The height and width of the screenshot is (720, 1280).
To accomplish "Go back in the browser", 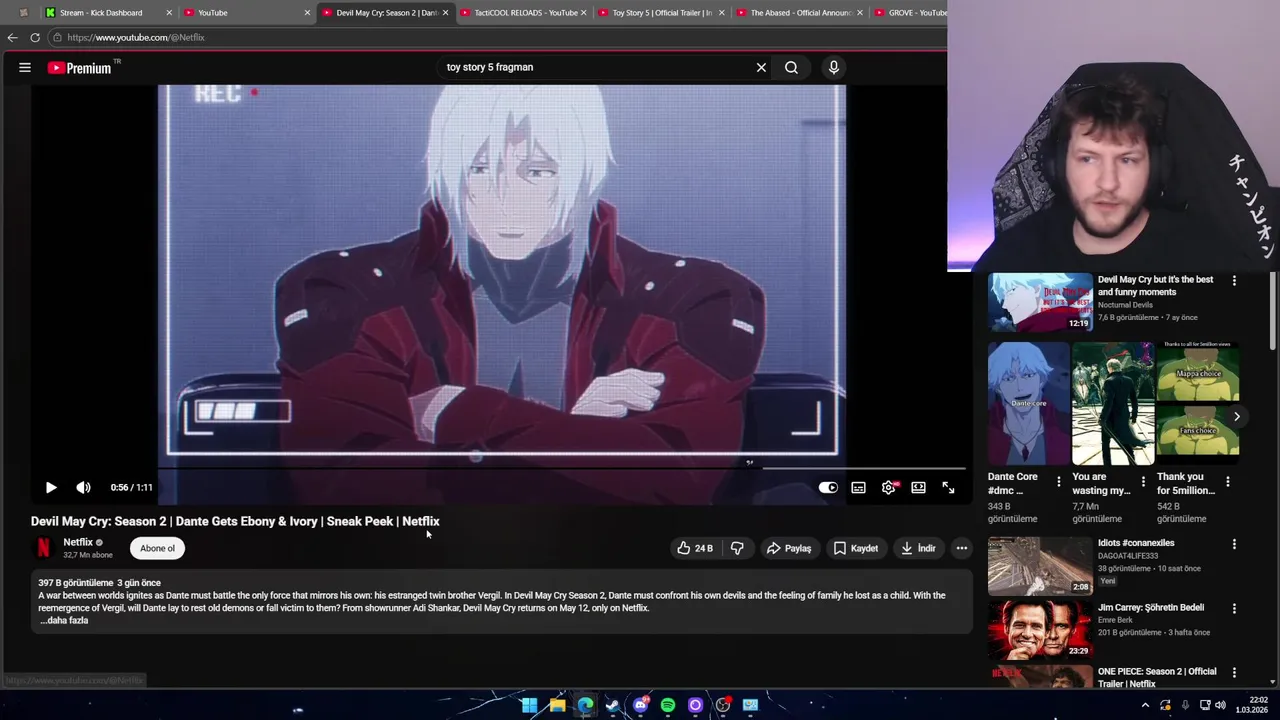I will 12,37.
